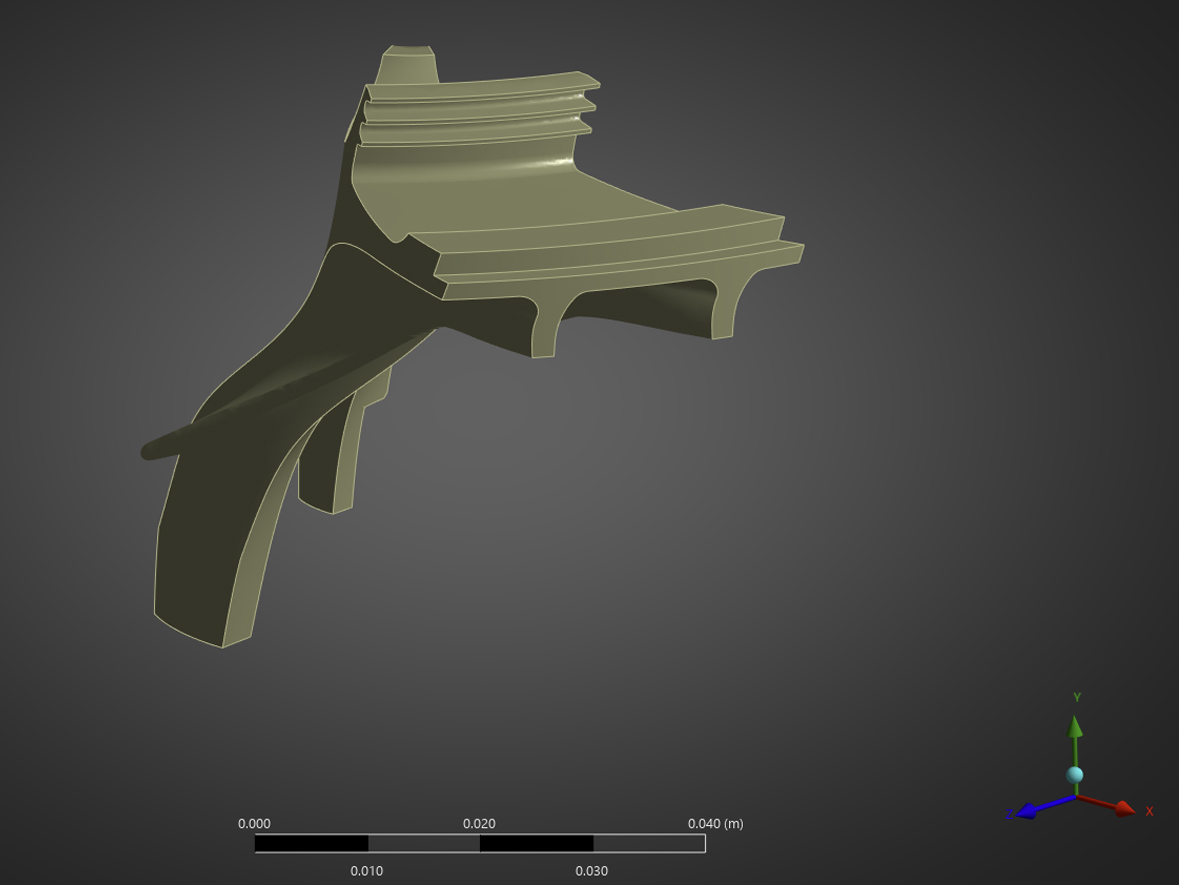The height and width of the screenshot is (885, 1179).
Task: Click the 0.020 scale label
Action: (479, 823)
